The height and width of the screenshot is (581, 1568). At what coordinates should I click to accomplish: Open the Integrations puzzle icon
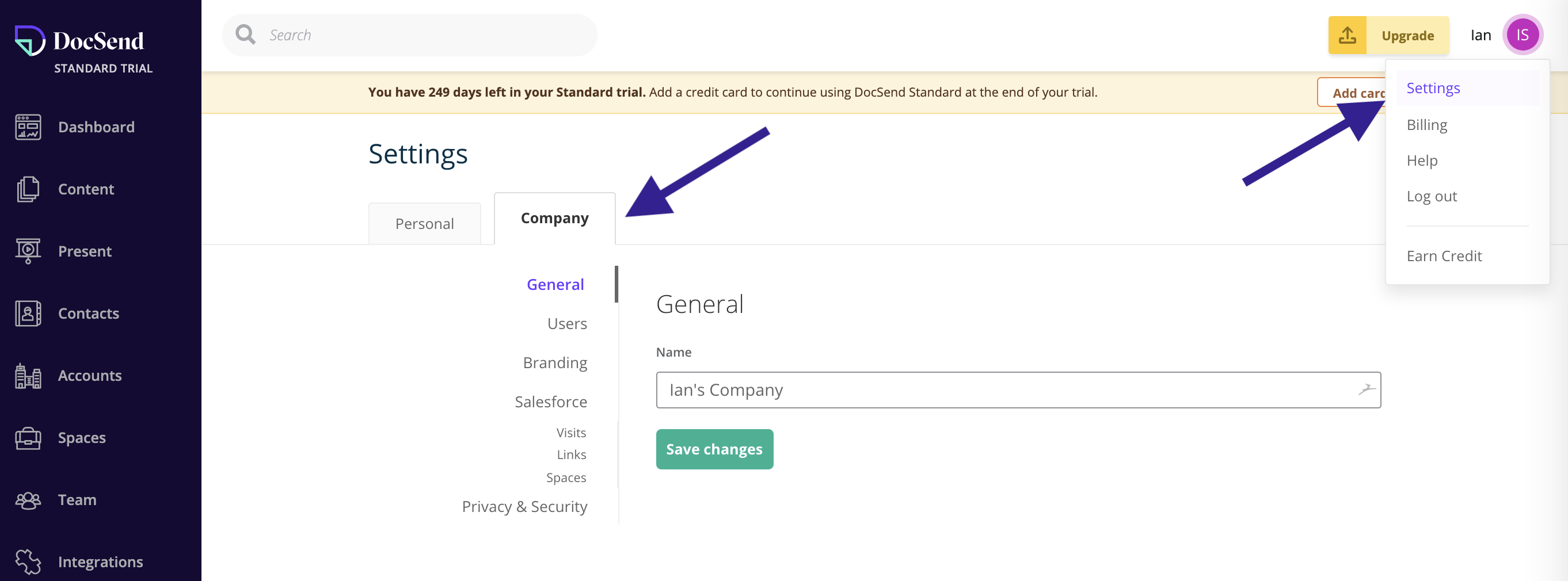28,561
